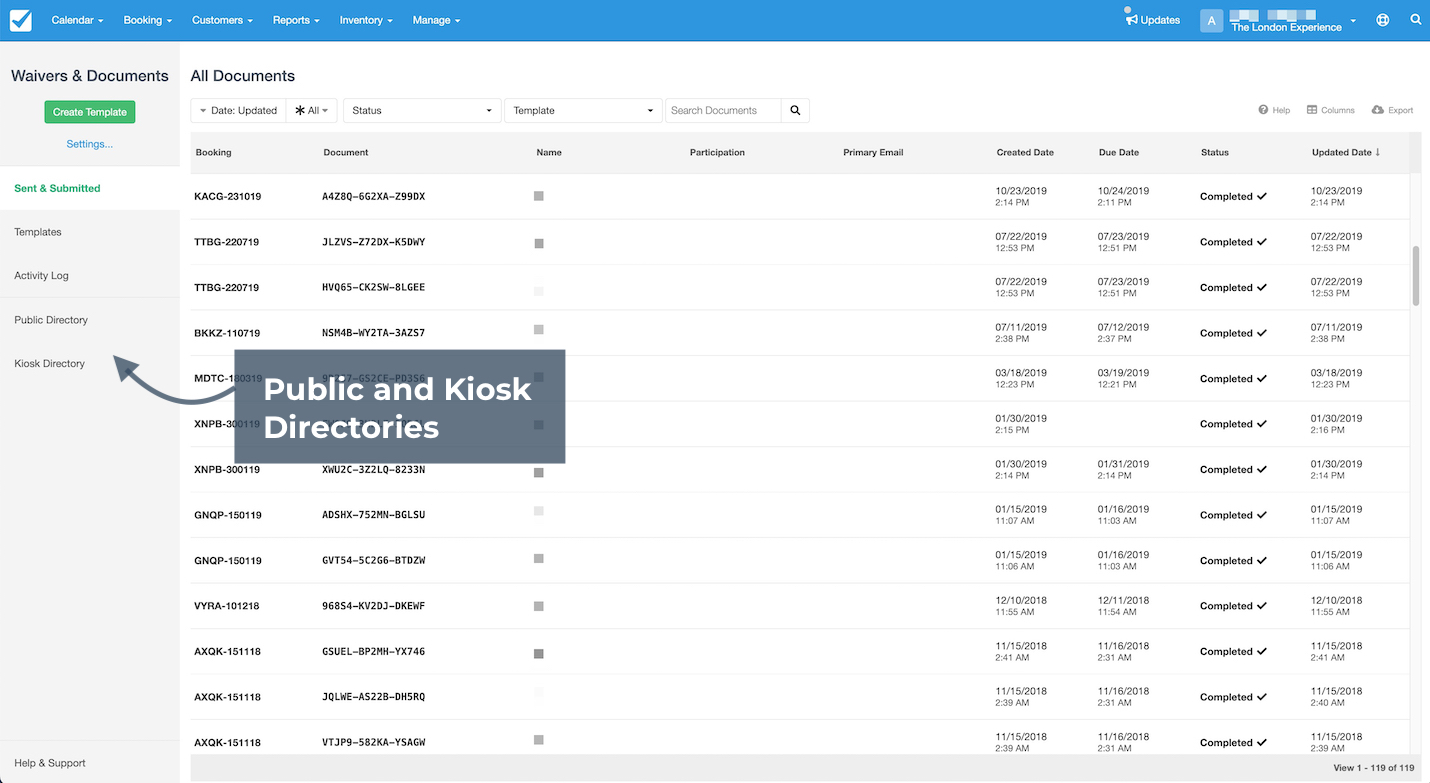1430x783 pixels.
Task: Click the Export cloud download icon
Action: pos(1378,110)
